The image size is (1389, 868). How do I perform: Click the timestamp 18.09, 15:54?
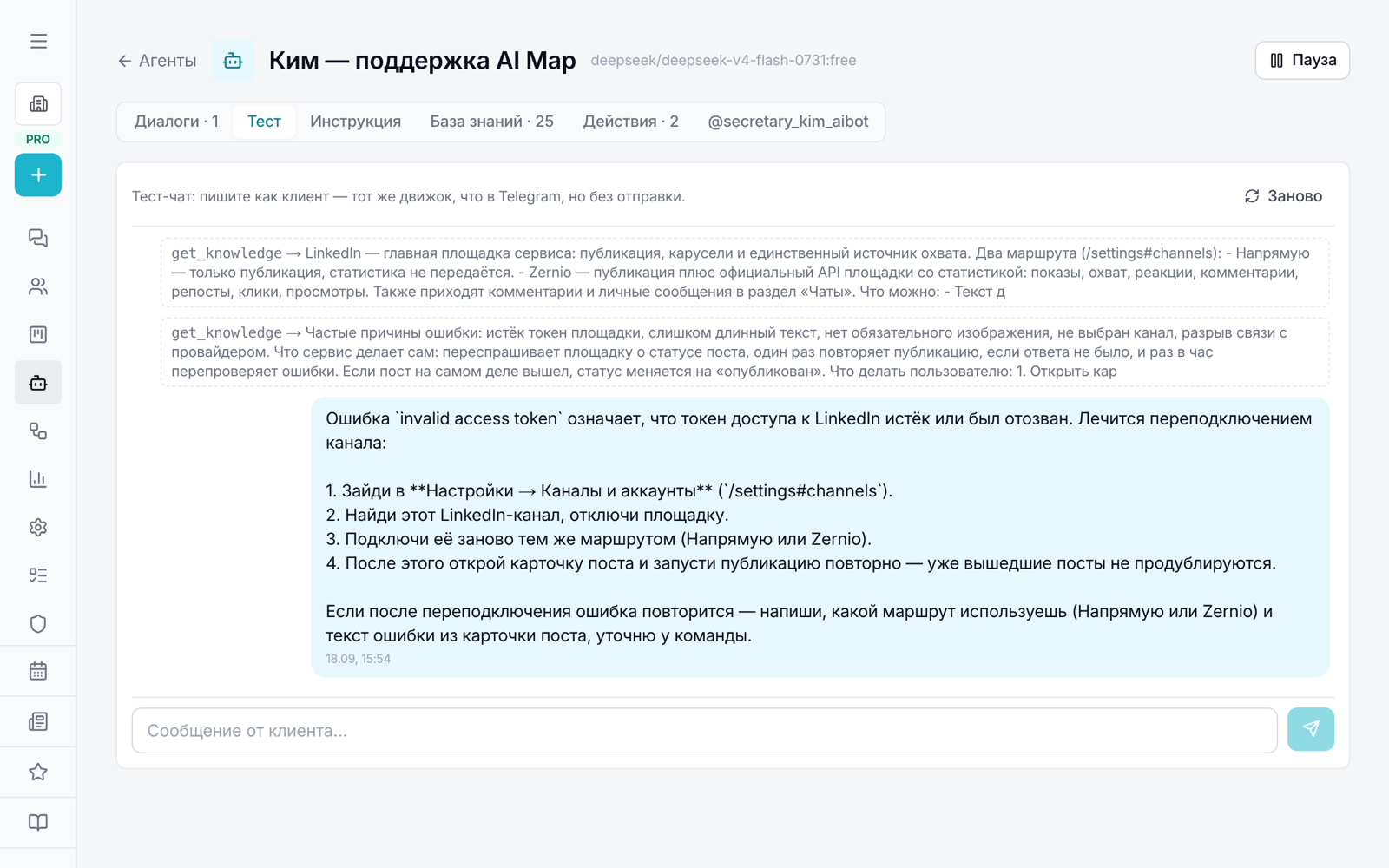(x=358, y=659)
